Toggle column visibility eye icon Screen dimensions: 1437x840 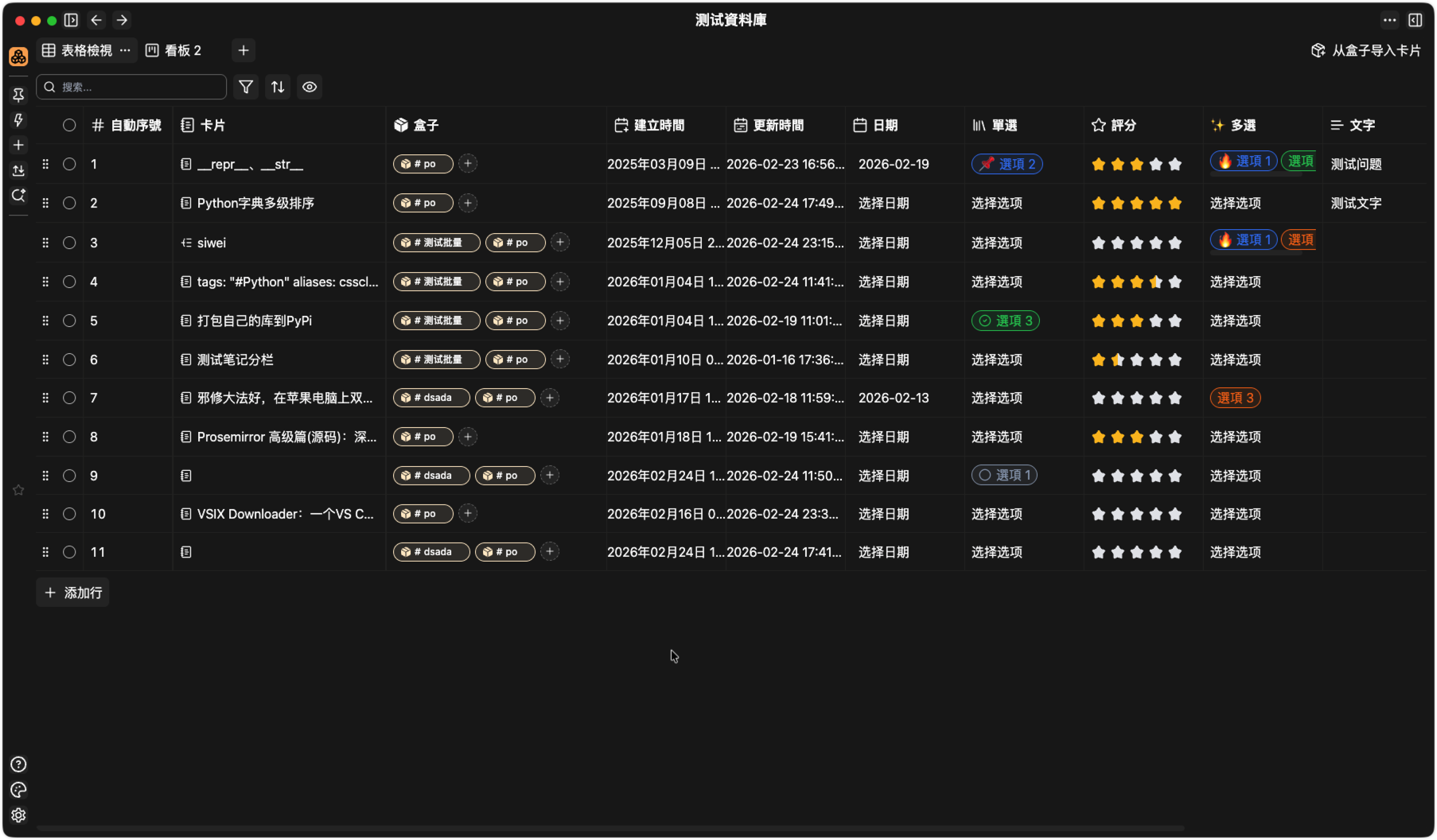(x=310, y=87)
